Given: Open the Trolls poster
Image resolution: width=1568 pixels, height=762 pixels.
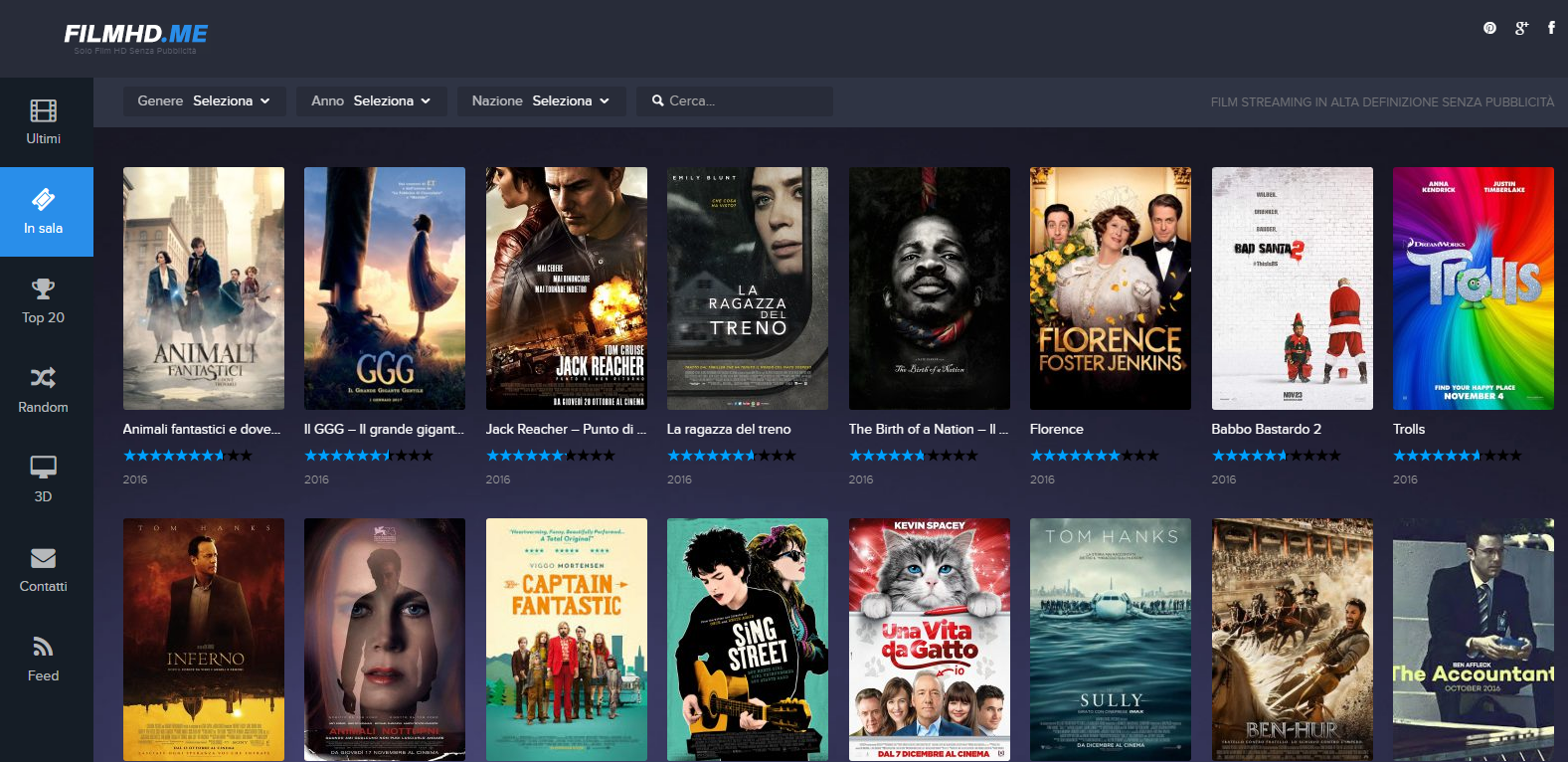Looking at the screenshot, I should [1474, 288].
